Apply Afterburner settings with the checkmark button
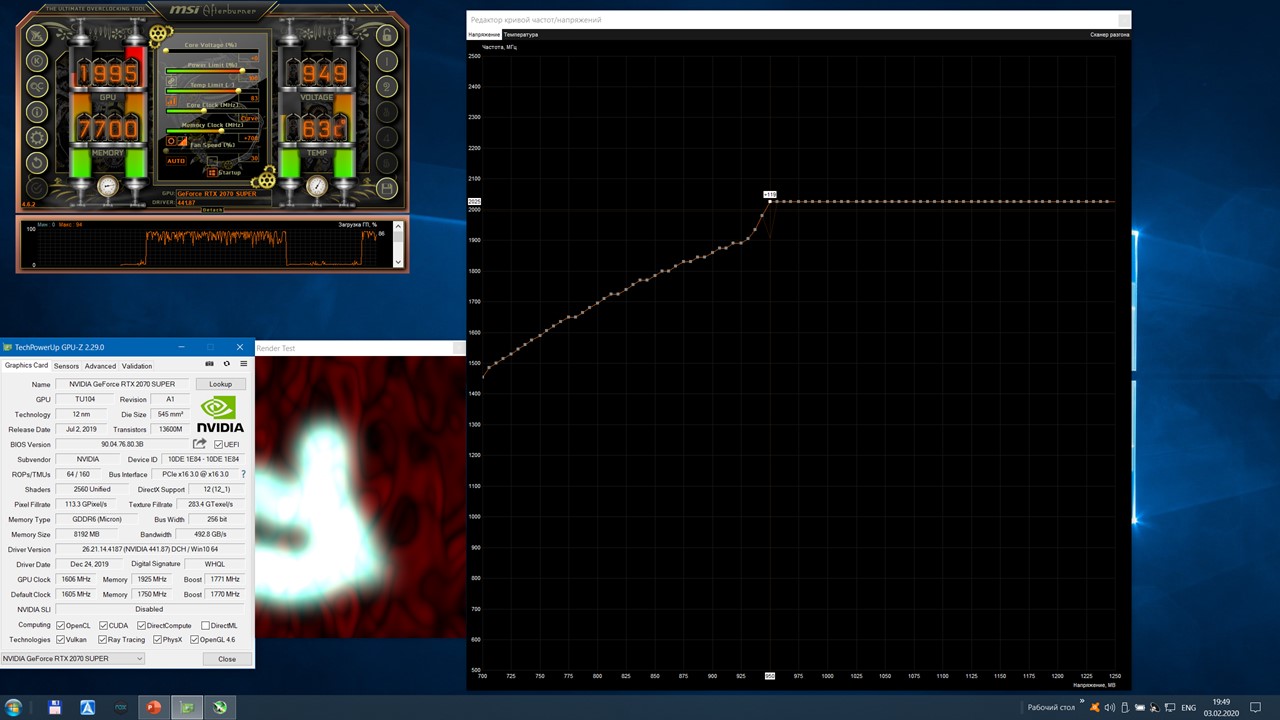Image resolution: width=1280 pixels, height=720 pixels. (x=37, y=188)
